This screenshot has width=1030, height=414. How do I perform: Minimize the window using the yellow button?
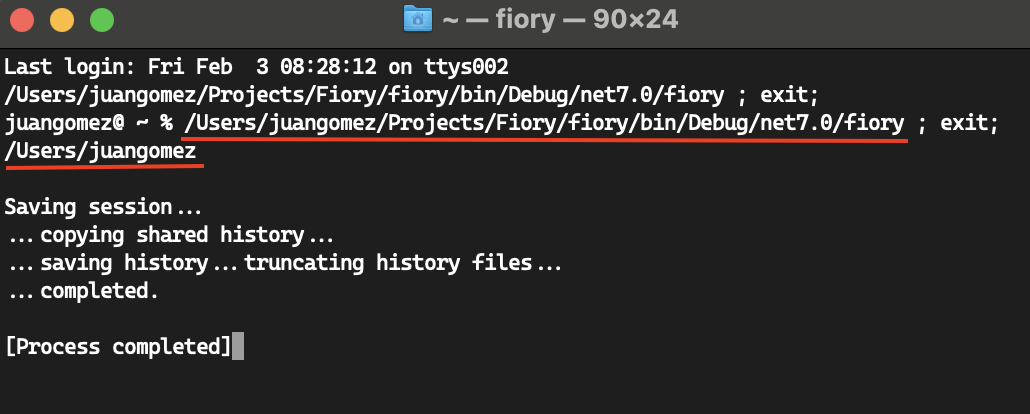point(62,20)
